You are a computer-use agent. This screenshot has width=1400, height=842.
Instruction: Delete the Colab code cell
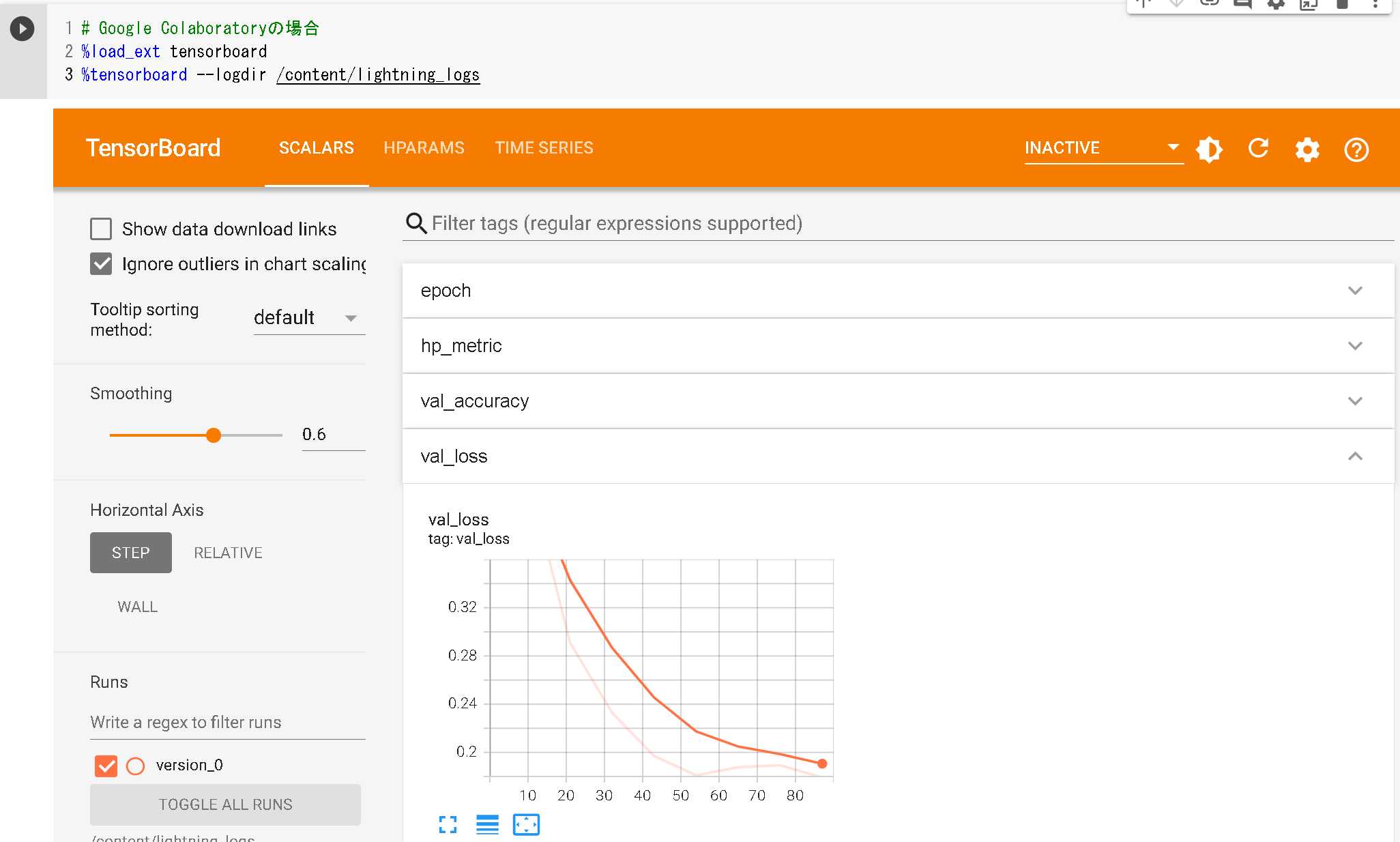[1341, 5]
